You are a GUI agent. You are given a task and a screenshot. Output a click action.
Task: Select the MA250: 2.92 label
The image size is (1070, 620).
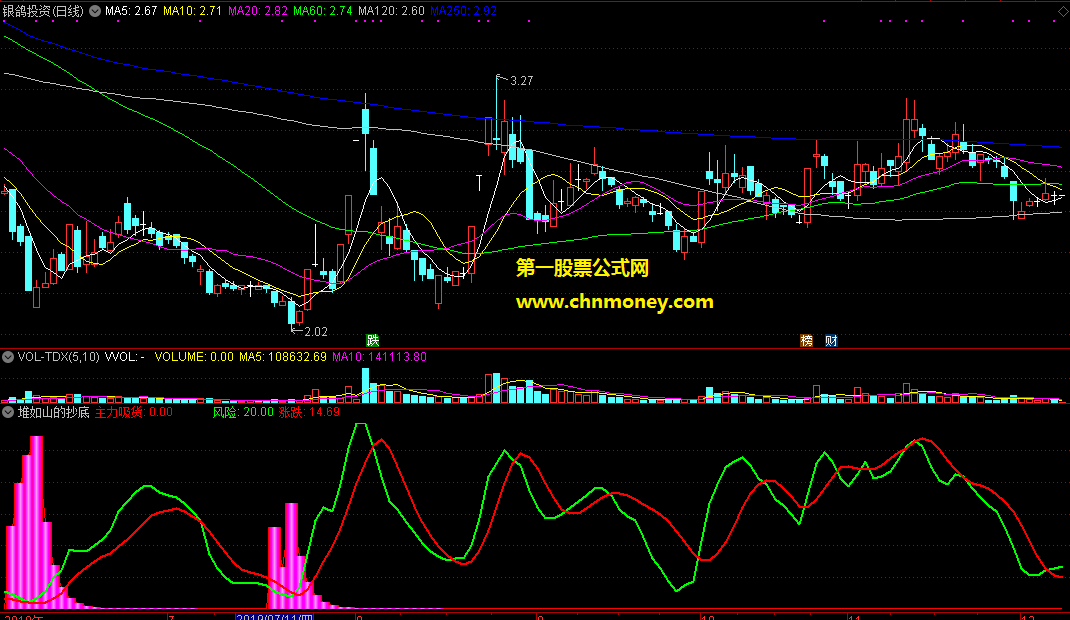point(463,11)
